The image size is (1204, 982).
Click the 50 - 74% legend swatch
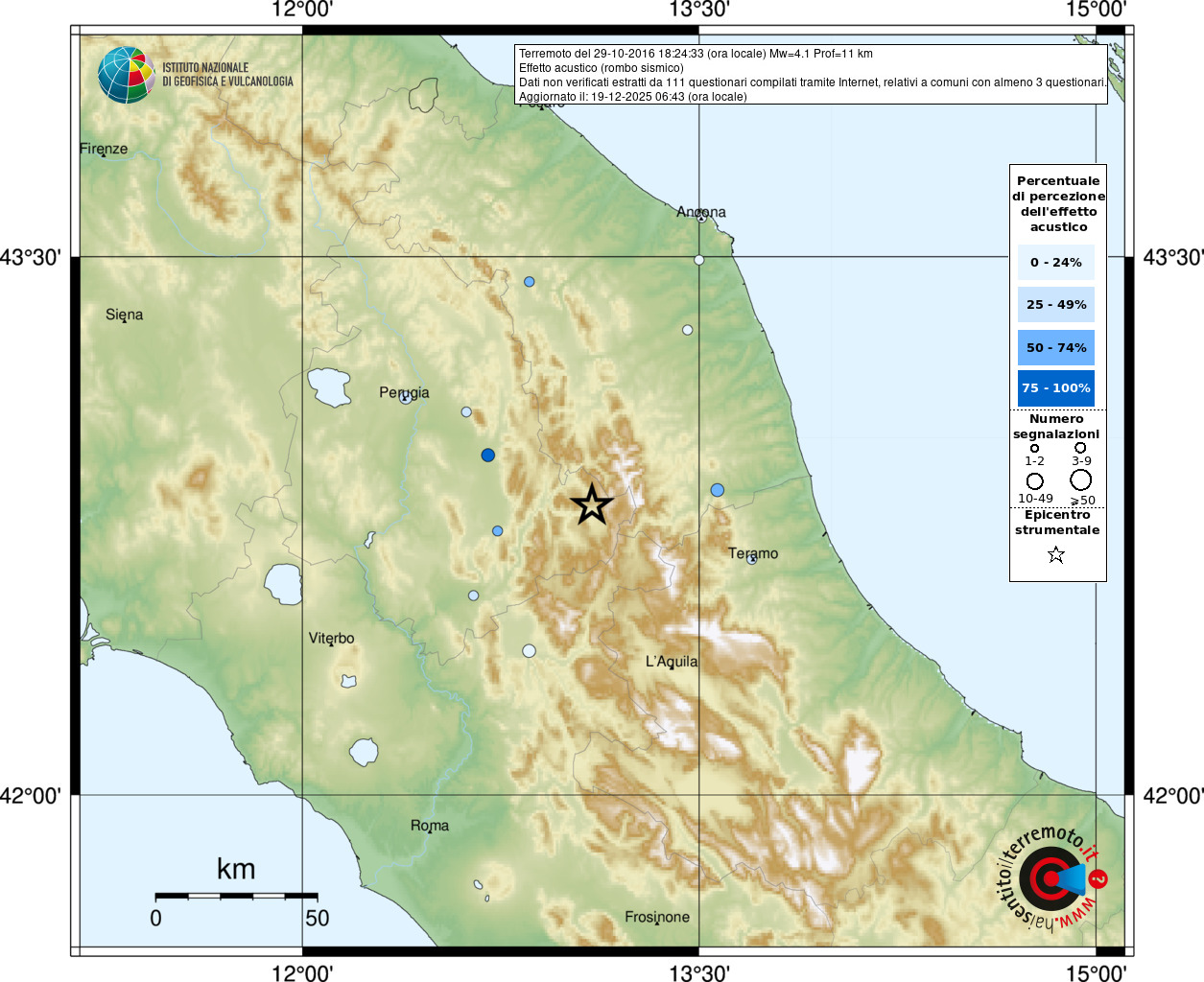(1055, 347)
